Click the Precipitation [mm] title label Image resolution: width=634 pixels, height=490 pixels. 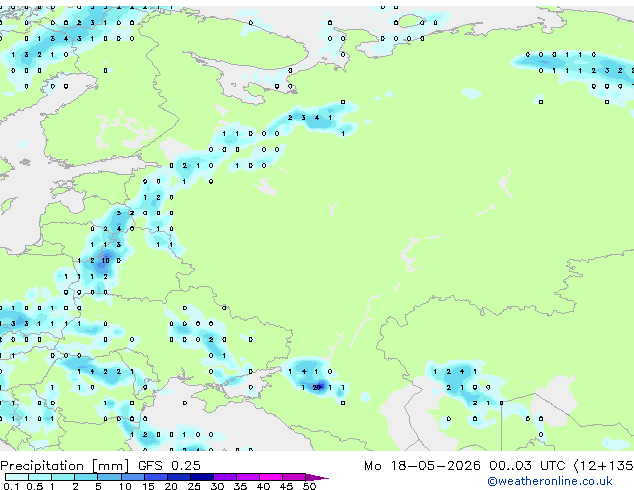click(x=65, y=466)
